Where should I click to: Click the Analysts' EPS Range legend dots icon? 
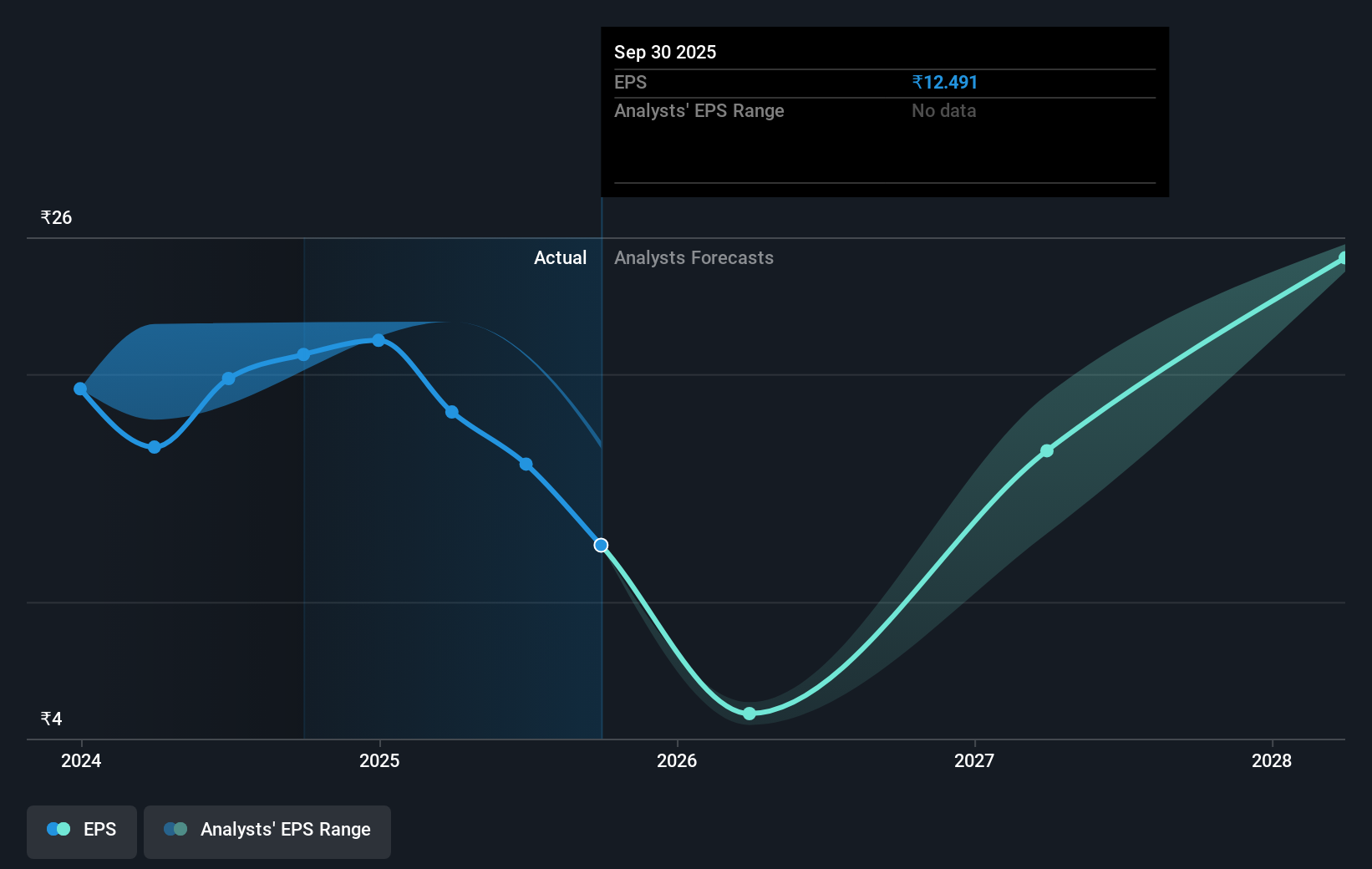[175, 829]
